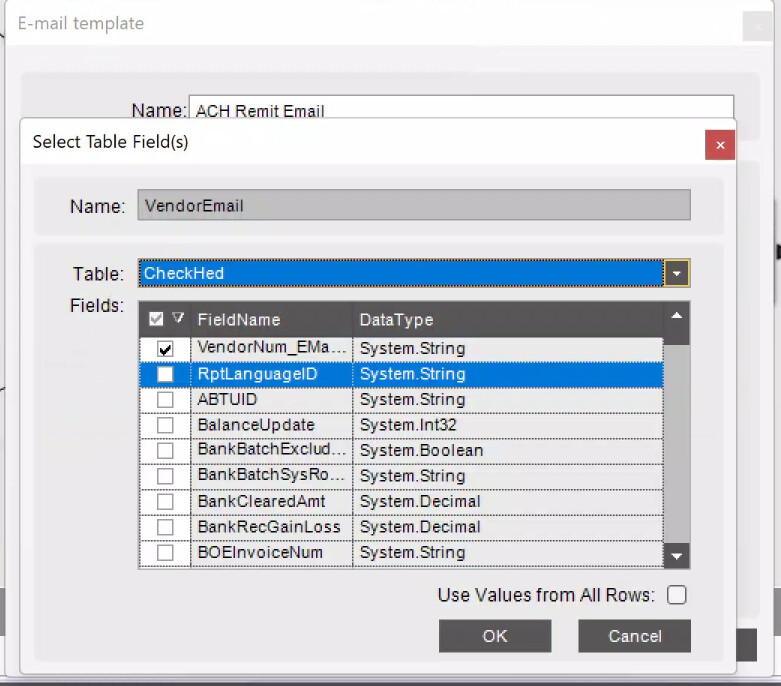Click System.Decimal cell in BankClearedAmt row
781x686 pixels.
[x=508, y=501]
